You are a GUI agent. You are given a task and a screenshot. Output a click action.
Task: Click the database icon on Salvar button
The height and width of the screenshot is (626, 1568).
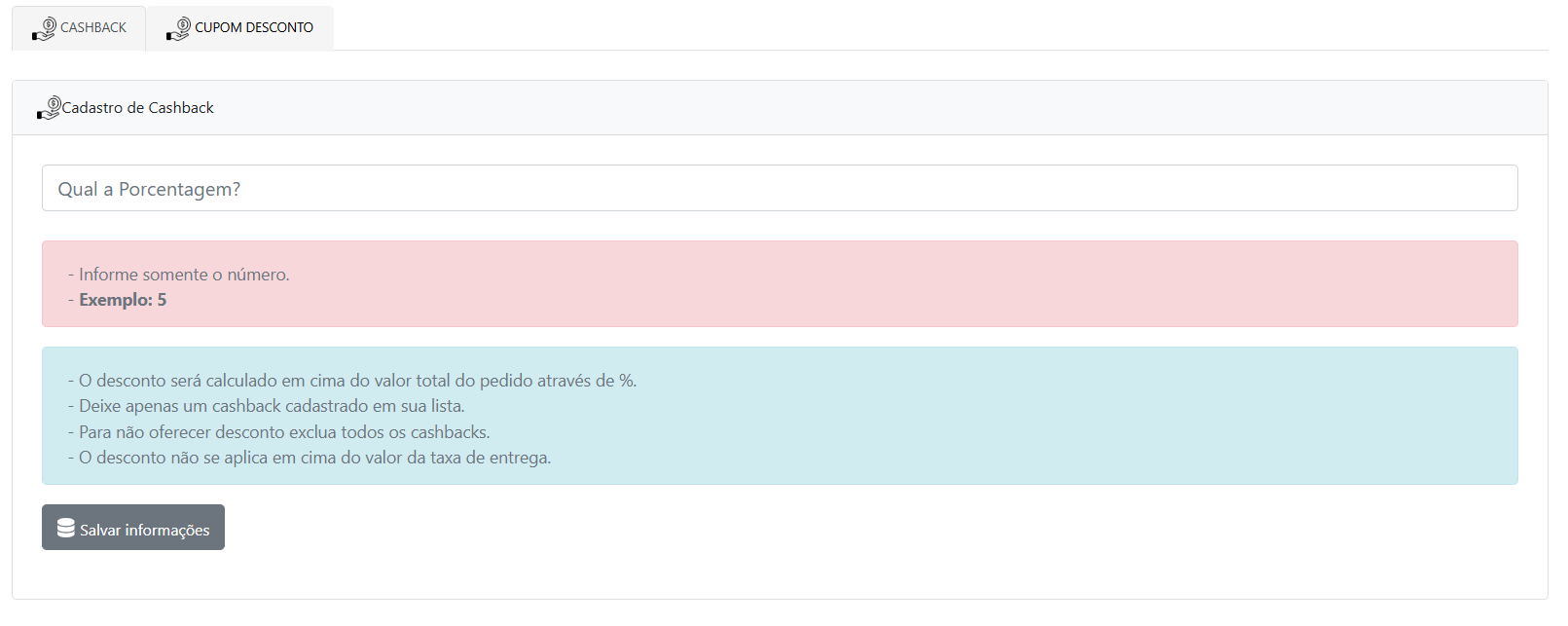66,528
